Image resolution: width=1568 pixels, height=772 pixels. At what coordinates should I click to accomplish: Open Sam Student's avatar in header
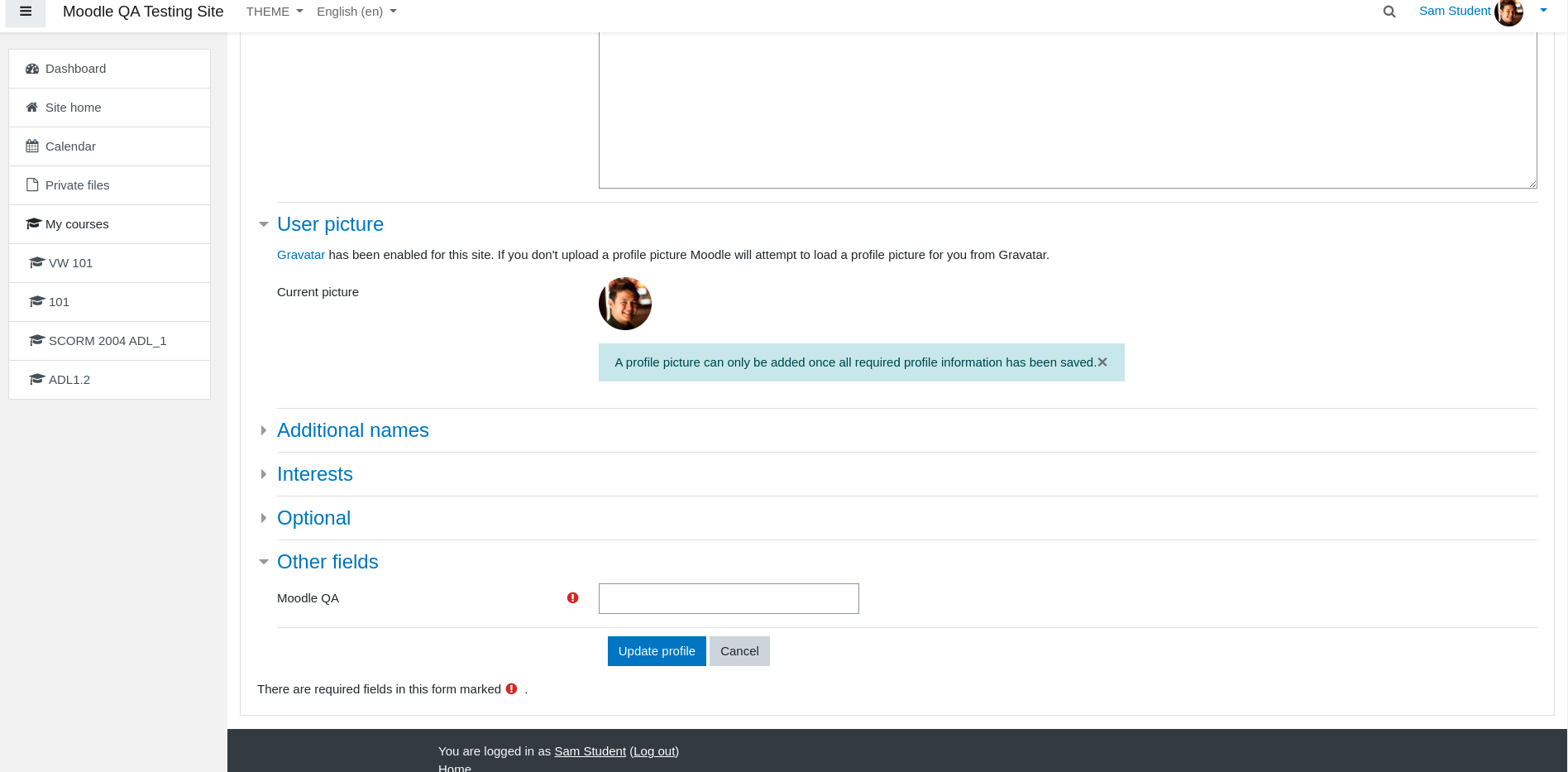[x=1508, y=12]
